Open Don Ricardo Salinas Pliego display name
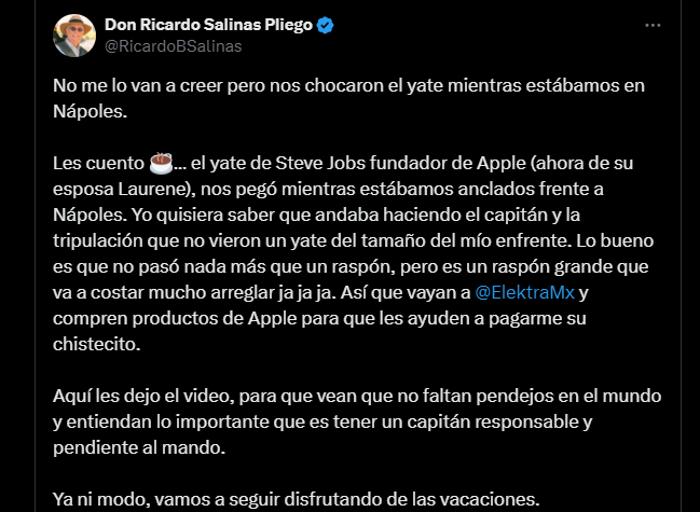The height and width of the screenshot is (512, 700). coord(208,25)
